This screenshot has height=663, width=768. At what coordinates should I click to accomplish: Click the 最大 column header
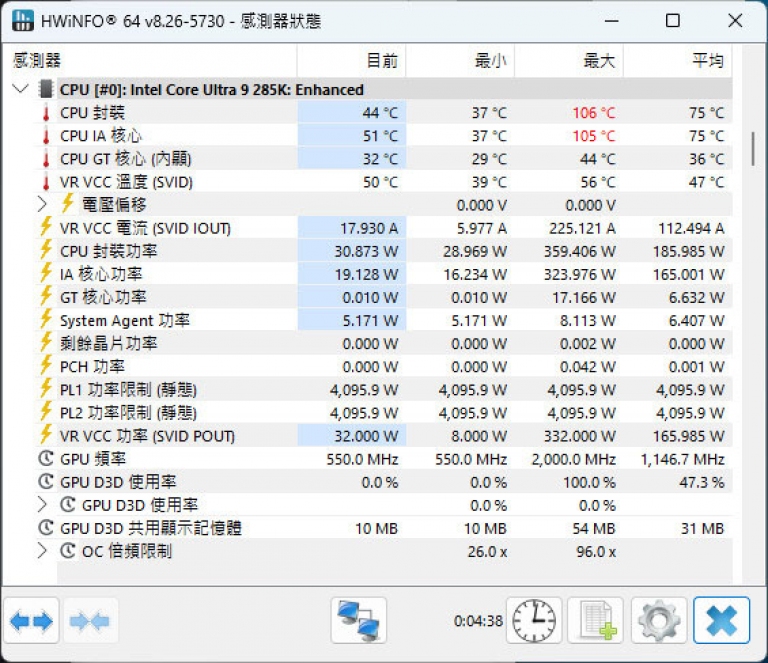(x=569, y=61)
